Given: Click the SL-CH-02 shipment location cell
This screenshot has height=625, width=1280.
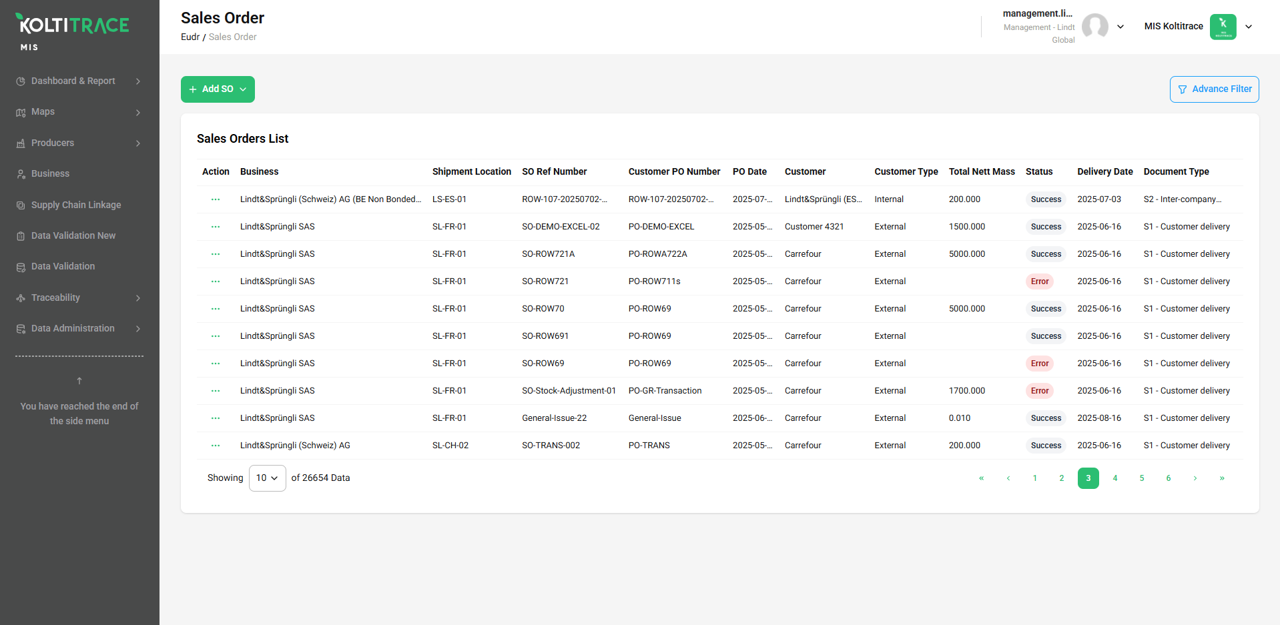Looking at the screenshot, I should [450, 445].
